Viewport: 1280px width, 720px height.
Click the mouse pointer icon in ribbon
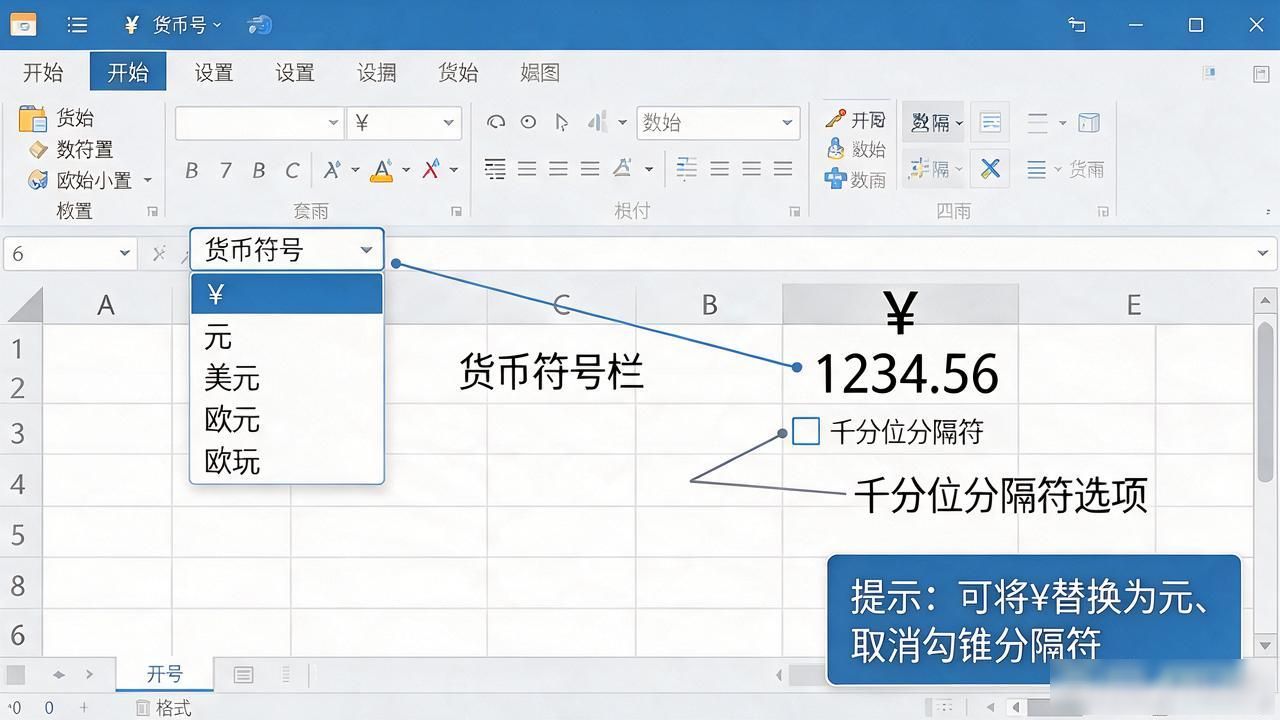[561, 123]
